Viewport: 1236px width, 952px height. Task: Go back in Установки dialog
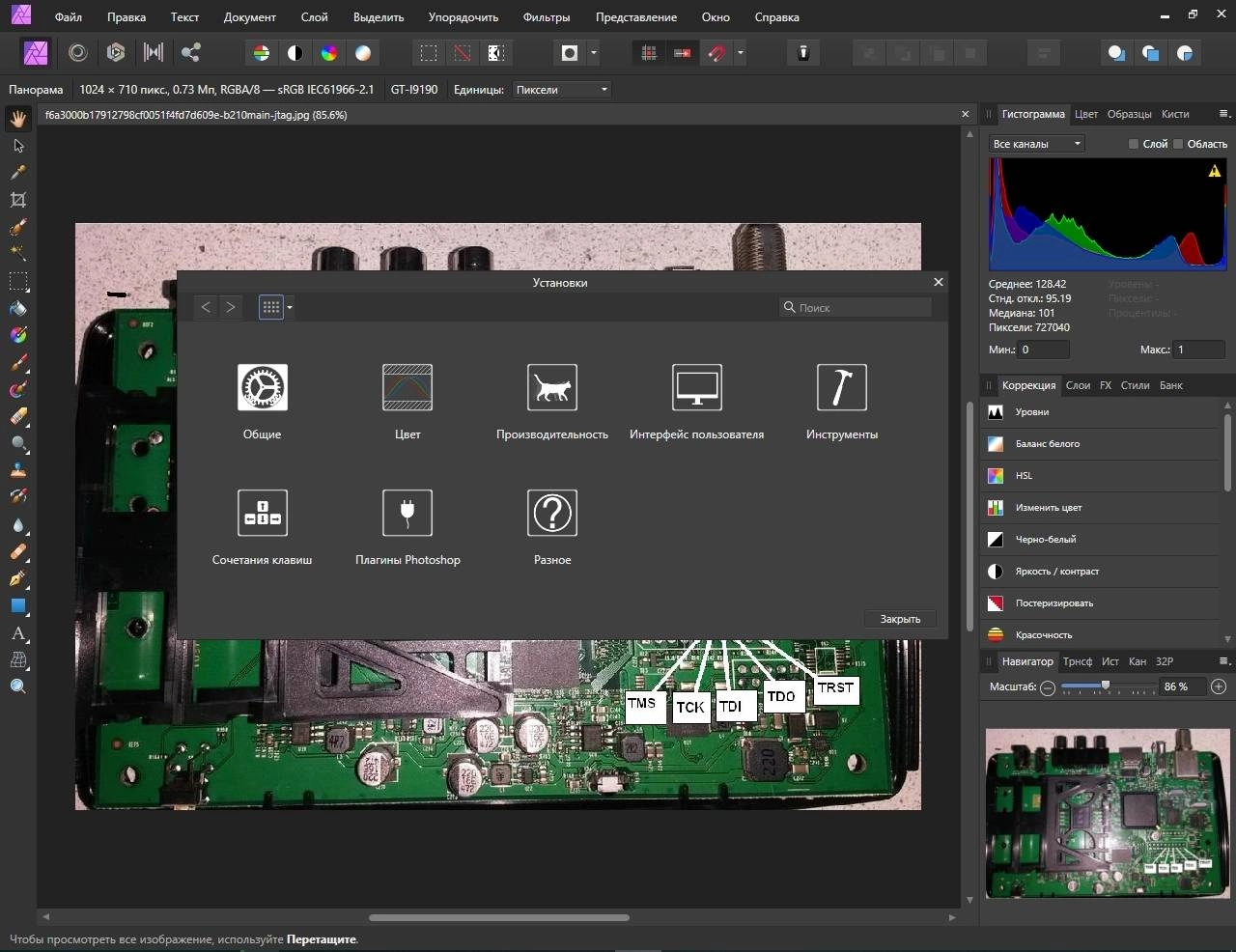point(206,307)
